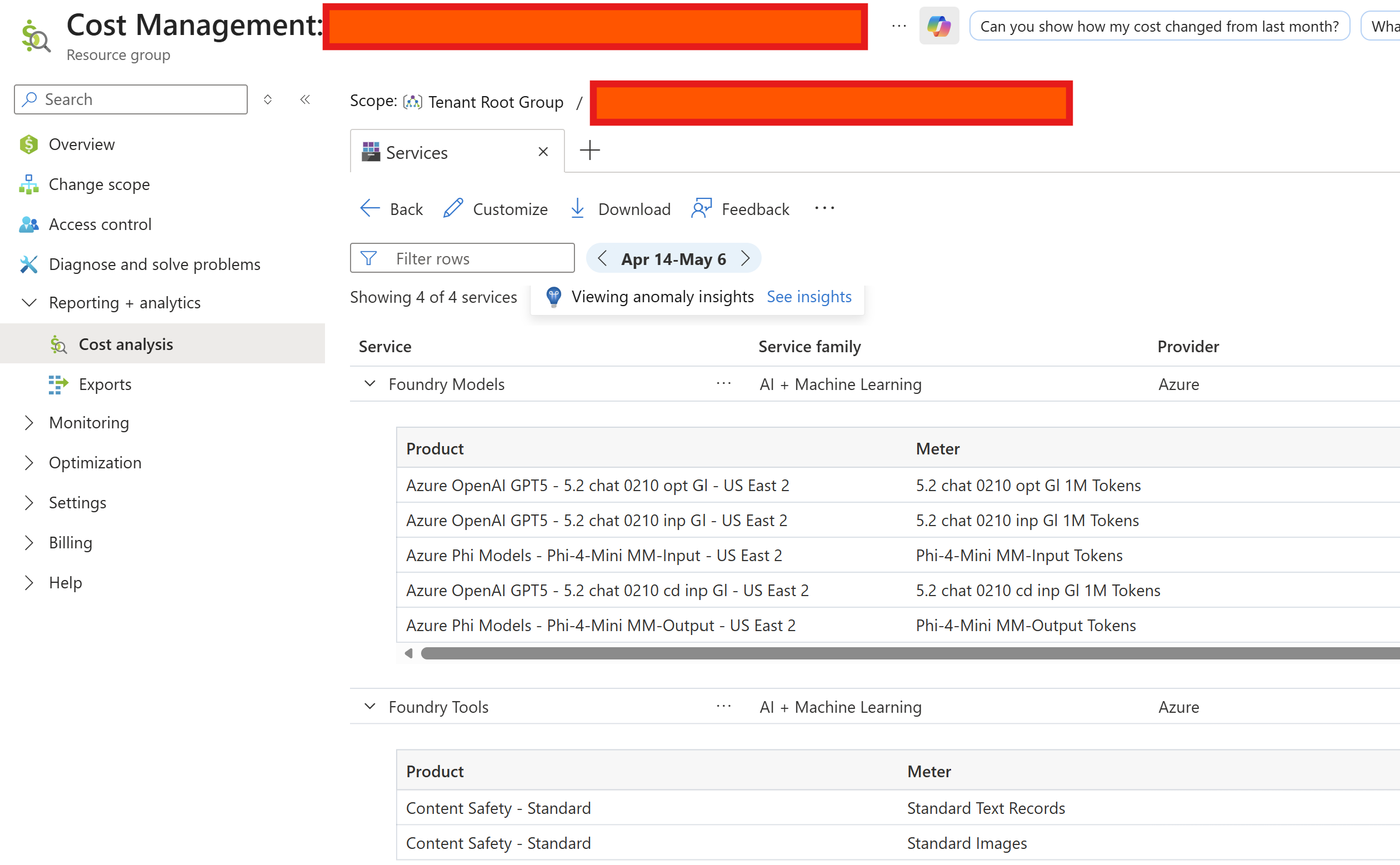Click the Cost Management logo icon
This screenshot has width=1400, height=865.
35,36
